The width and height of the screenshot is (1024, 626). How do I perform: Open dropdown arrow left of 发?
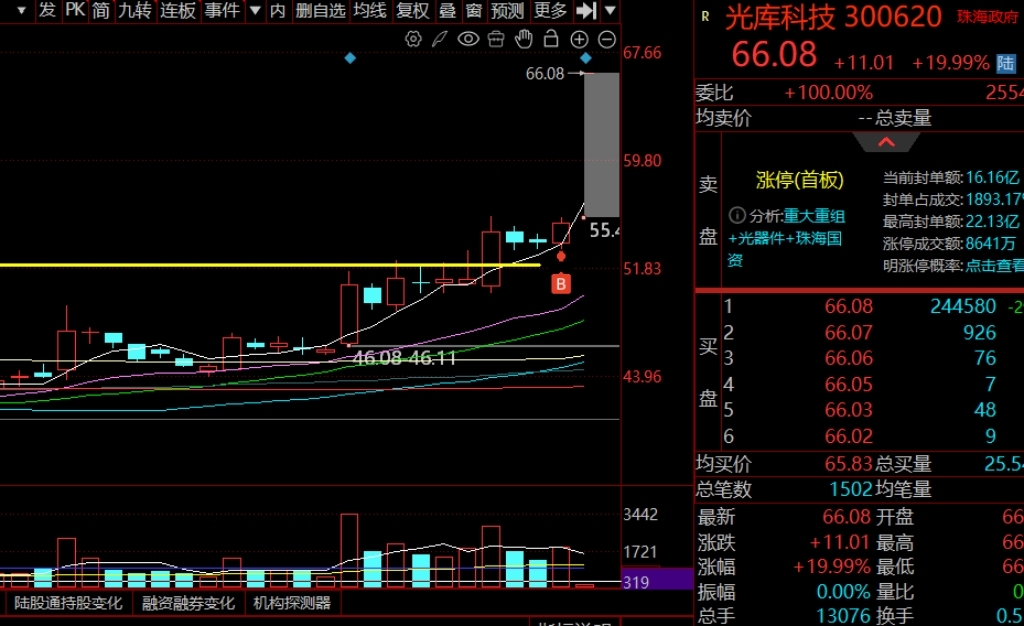(x=22, y=10)
